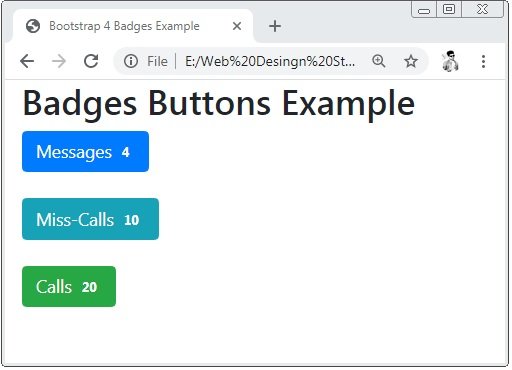Open the user profile avatar

450,61
